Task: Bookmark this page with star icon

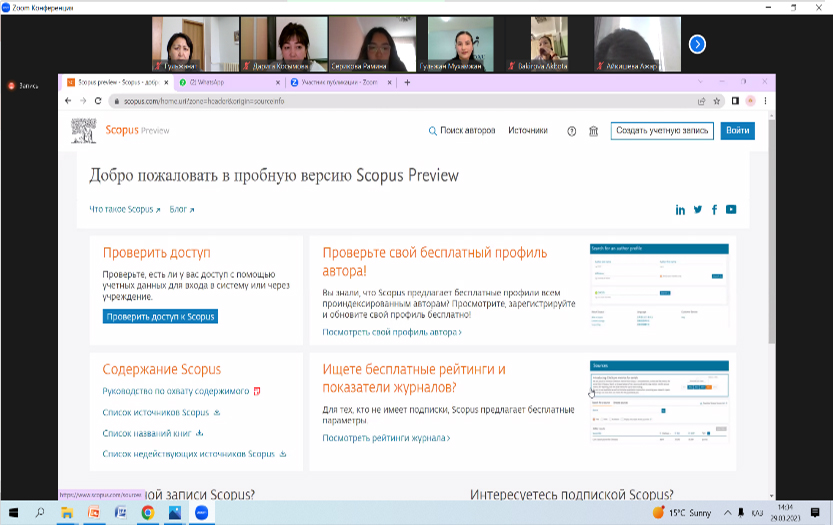Action: (x=716, y=101)
